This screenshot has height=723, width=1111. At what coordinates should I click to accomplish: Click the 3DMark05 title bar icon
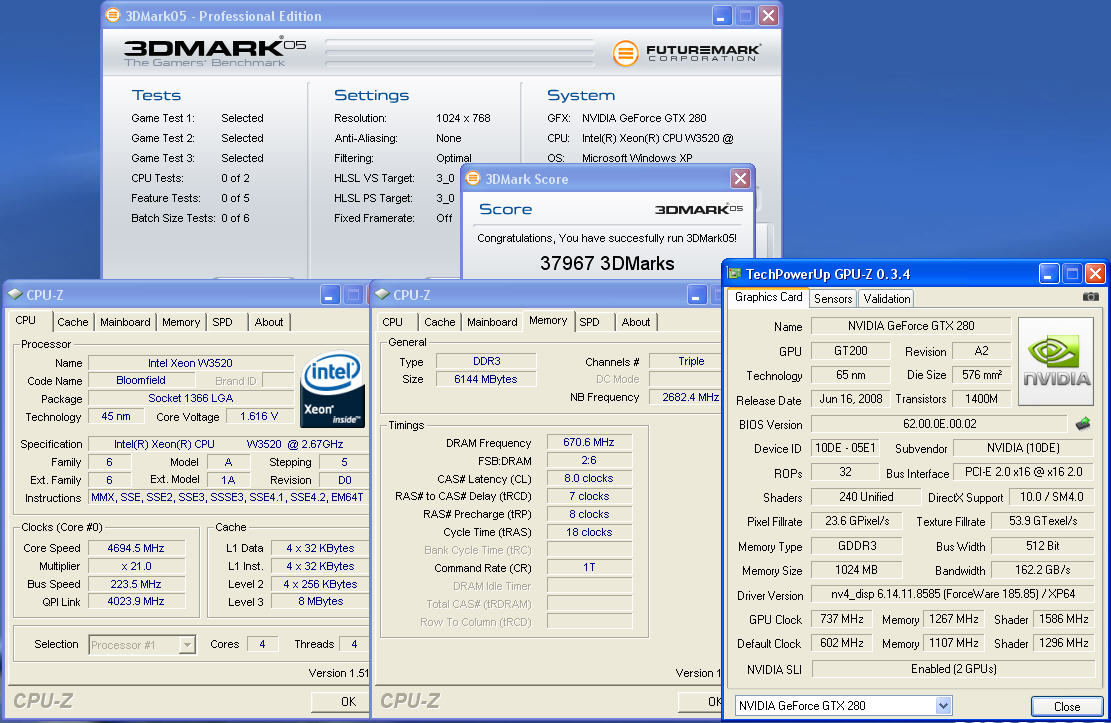pyautogui.click(x=112, y=15)
